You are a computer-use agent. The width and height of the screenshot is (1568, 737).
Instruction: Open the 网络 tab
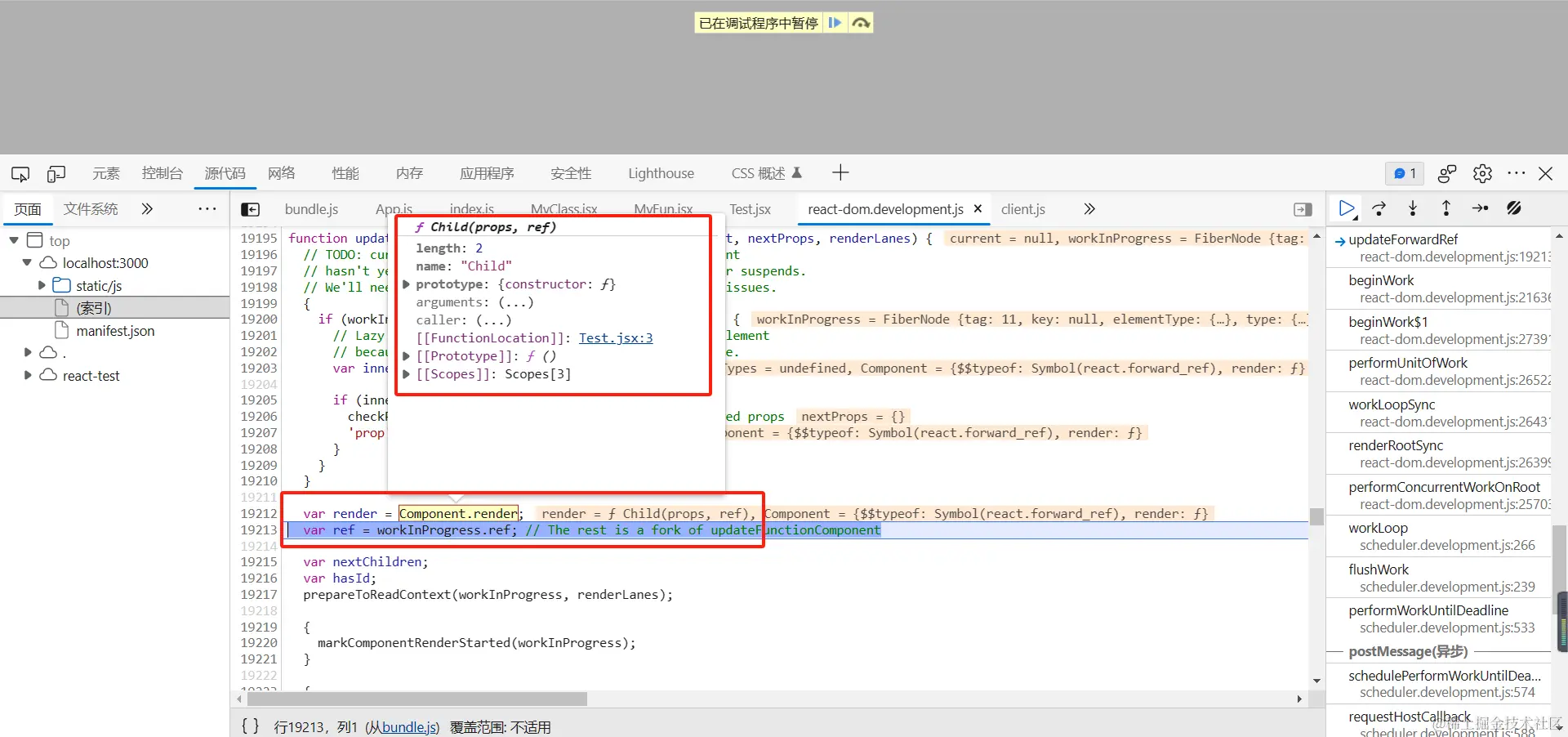pos(282,173)
